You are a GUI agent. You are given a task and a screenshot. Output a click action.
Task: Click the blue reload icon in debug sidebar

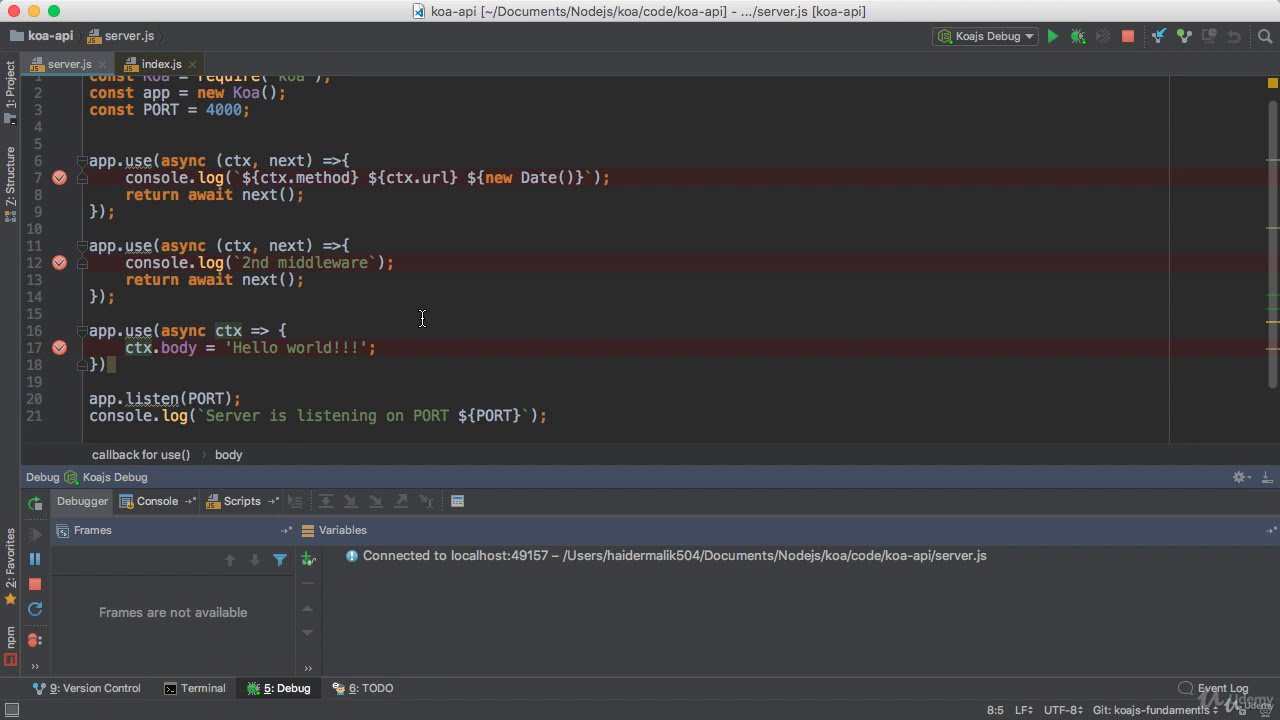click(x=35, y=609)
